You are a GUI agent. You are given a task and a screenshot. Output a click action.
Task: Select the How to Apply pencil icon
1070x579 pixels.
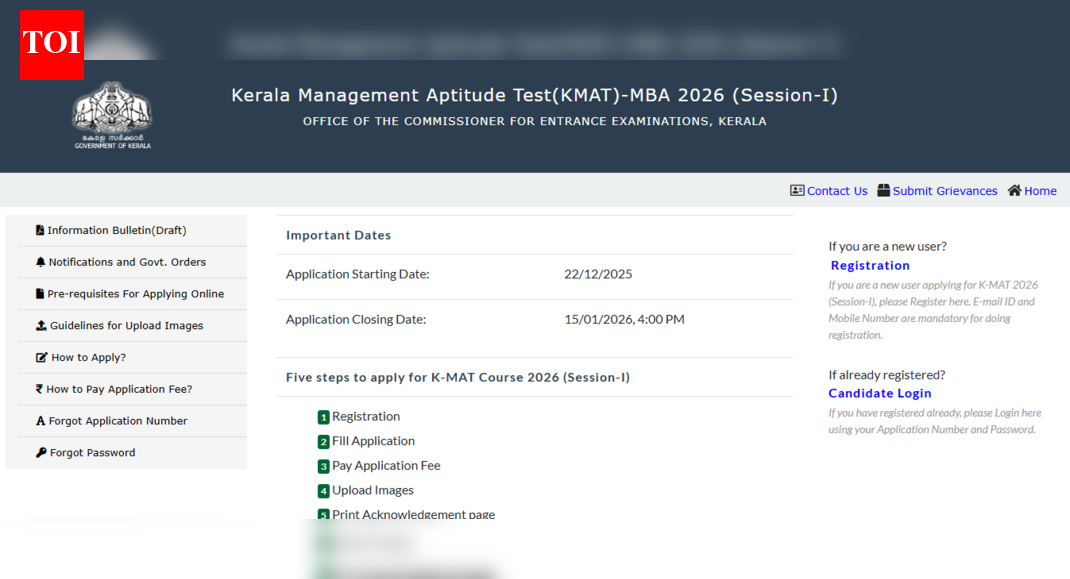tap(40, 357)
